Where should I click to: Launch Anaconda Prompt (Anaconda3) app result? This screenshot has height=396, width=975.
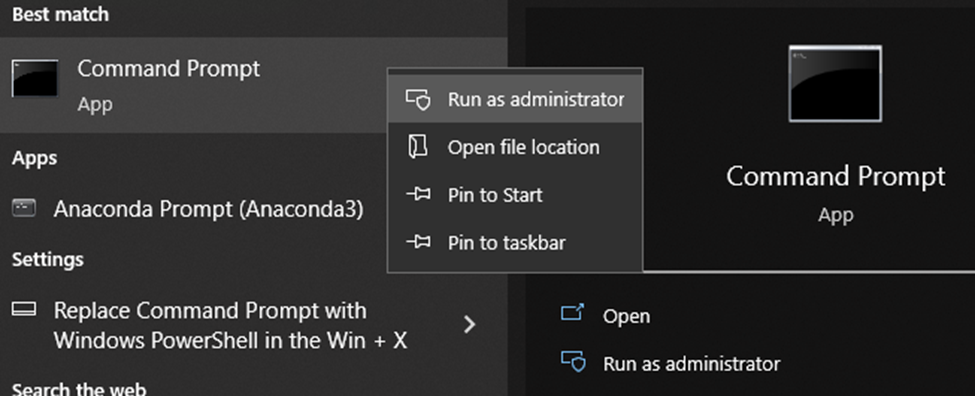coord(208,210)
